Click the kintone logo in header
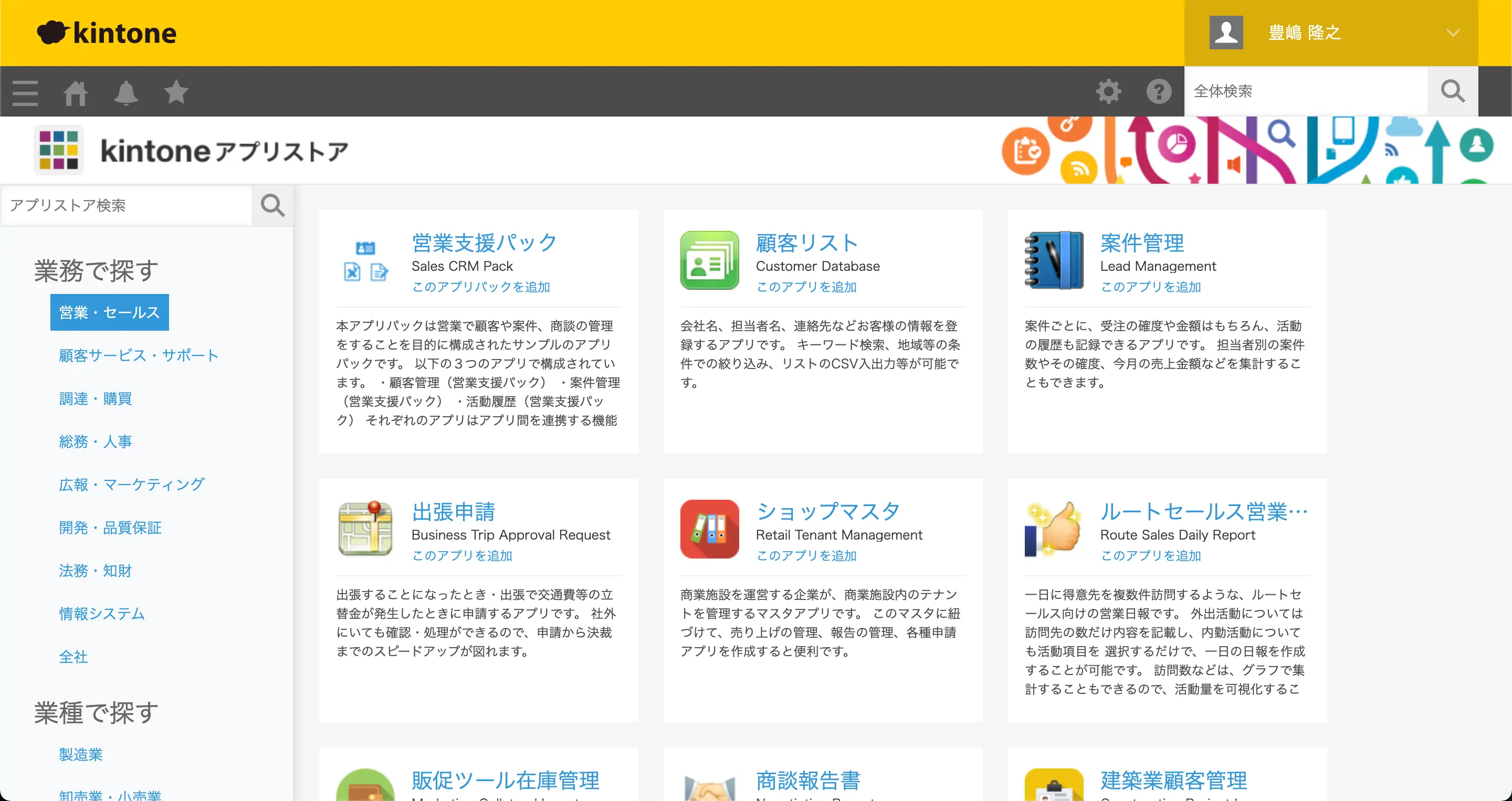This screenshot has width=1512, height=801. tap(107, 33)
